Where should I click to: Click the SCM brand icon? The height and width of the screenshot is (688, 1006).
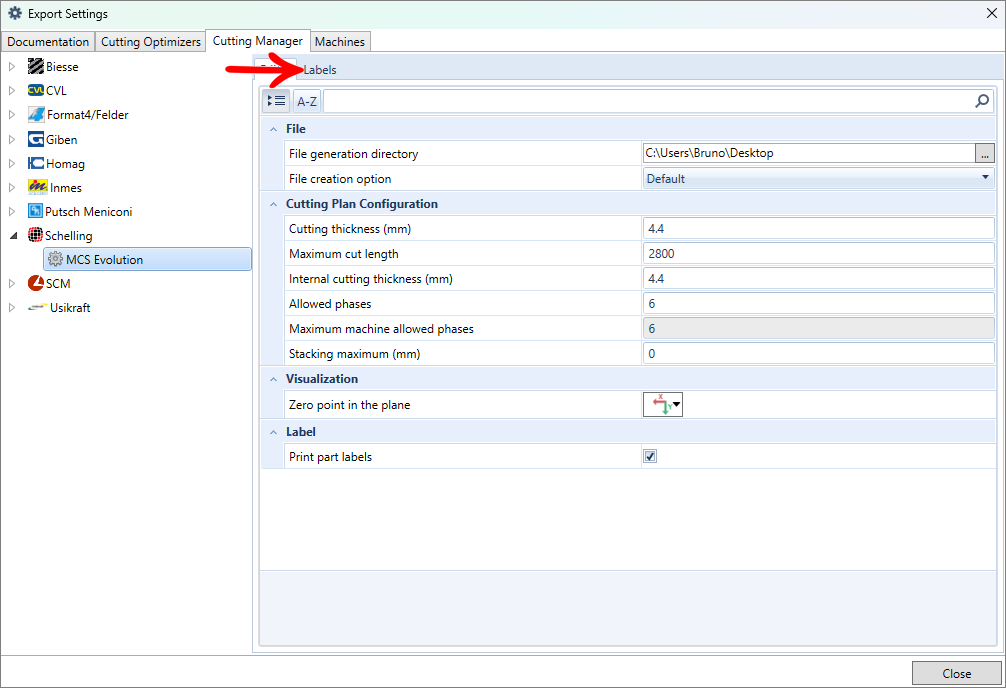click(36, 283)
